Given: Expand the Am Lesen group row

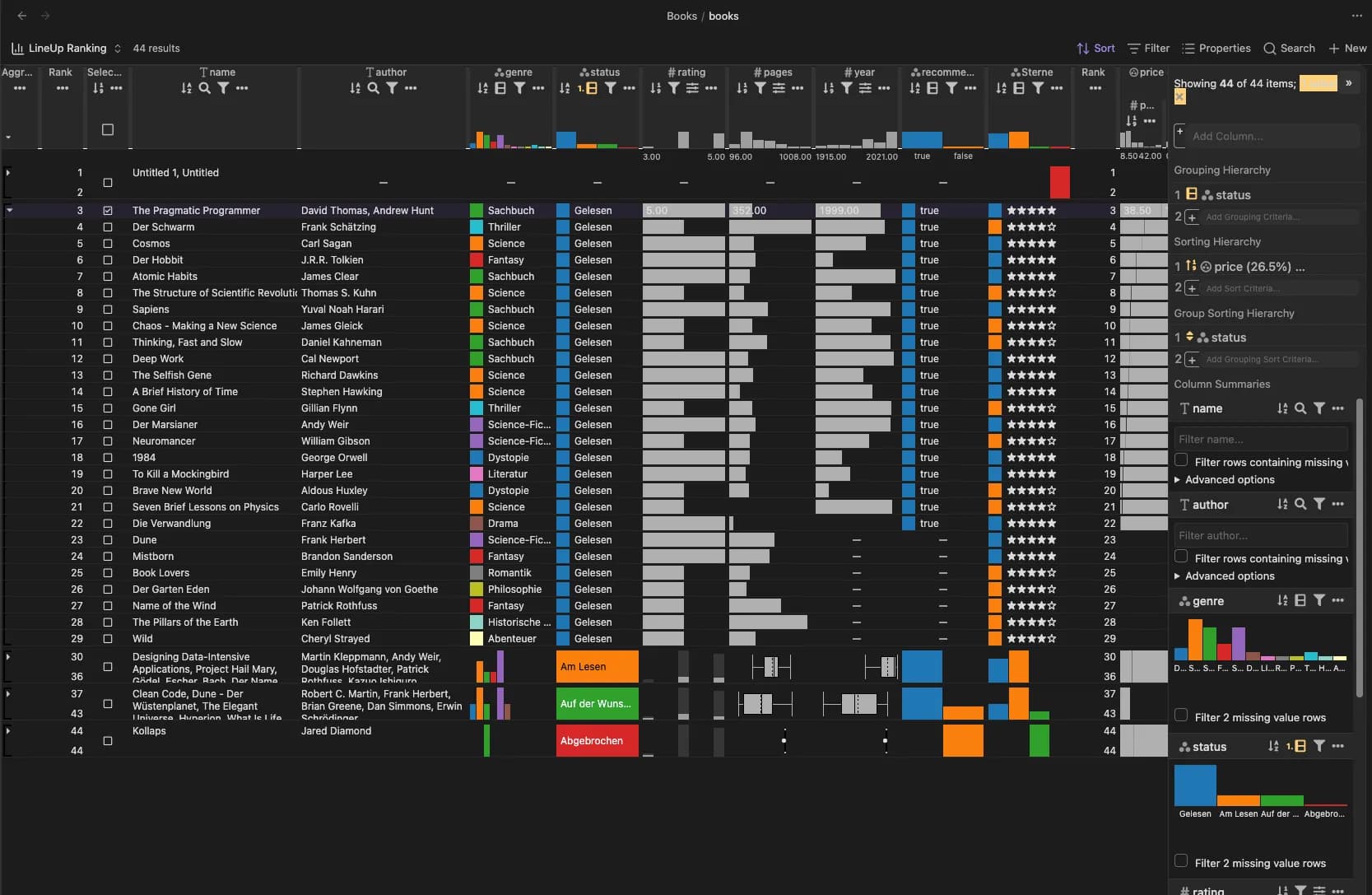Looking at the screenshot, I should (8, 657).
